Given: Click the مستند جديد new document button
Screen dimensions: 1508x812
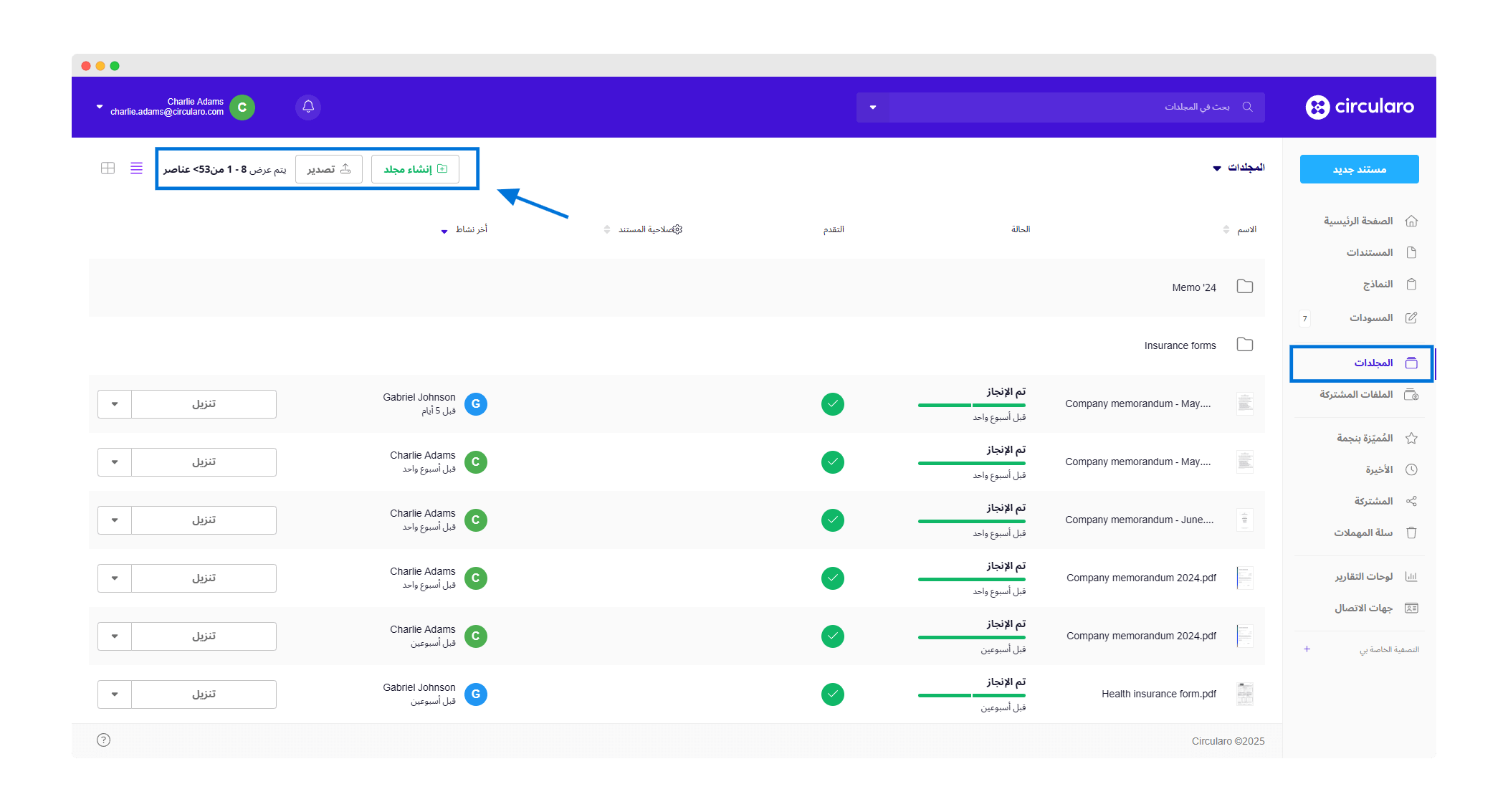Looking at the screenshot, I should coord(1359,169).
